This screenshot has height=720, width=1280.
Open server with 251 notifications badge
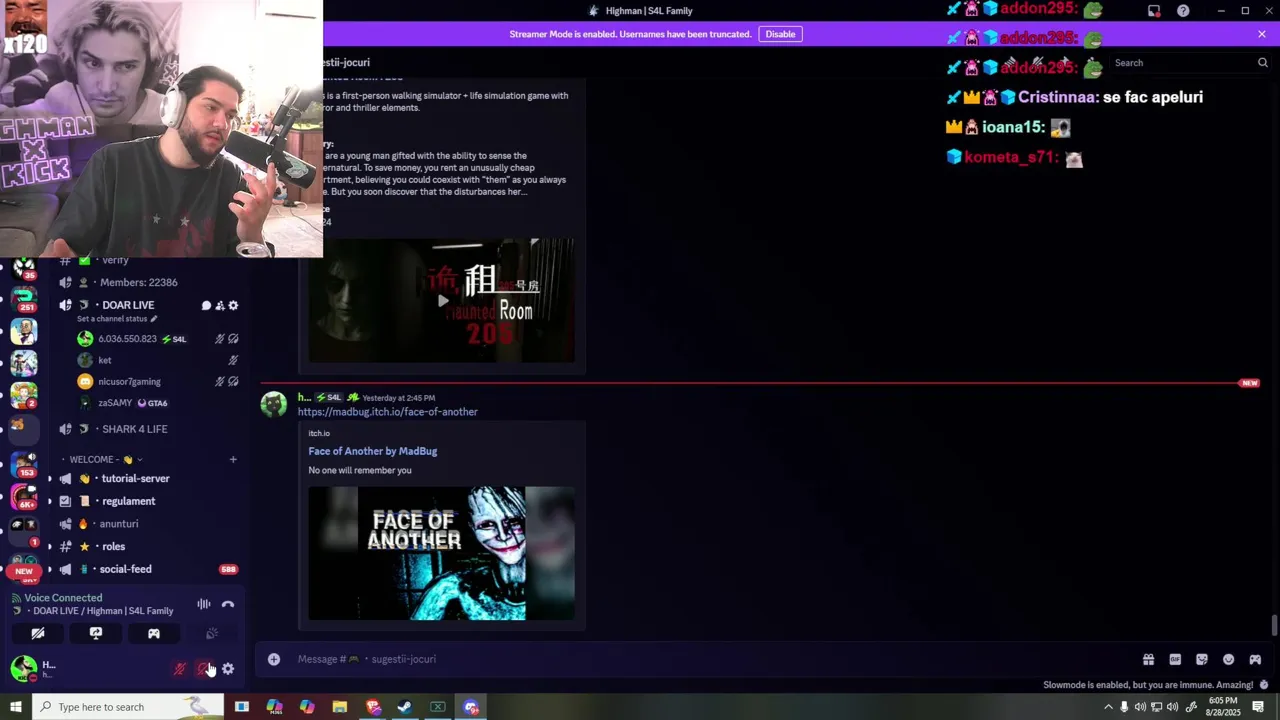pyautogui.click(x=24, y=298)
